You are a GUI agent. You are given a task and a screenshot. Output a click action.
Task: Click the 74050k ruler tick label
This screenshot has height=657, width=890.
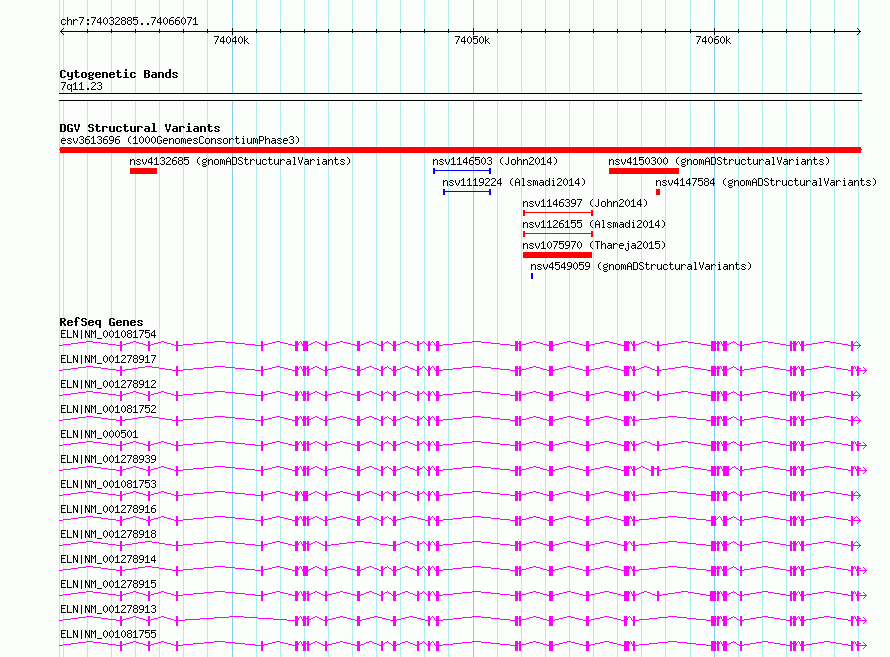[472, 40]
